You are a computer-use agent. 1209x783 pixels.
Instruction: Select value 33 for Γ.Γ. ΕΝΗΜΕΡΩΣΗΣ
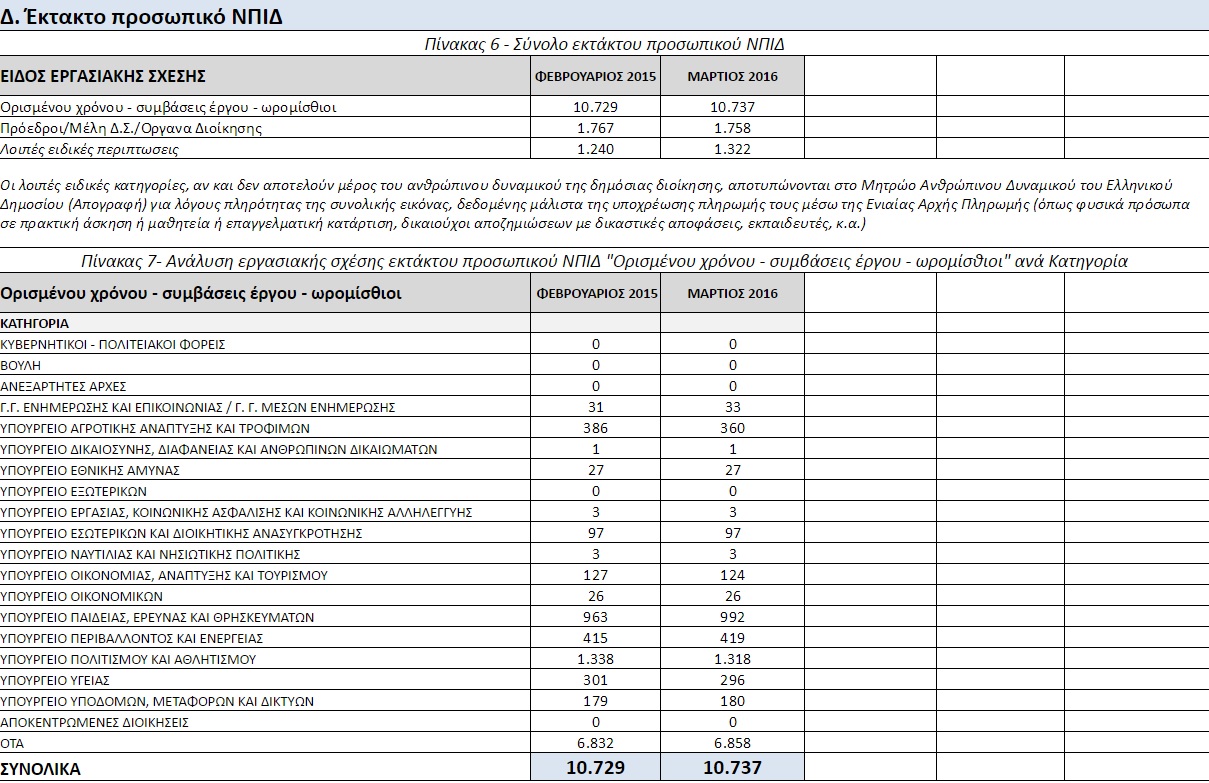point(732,407)
